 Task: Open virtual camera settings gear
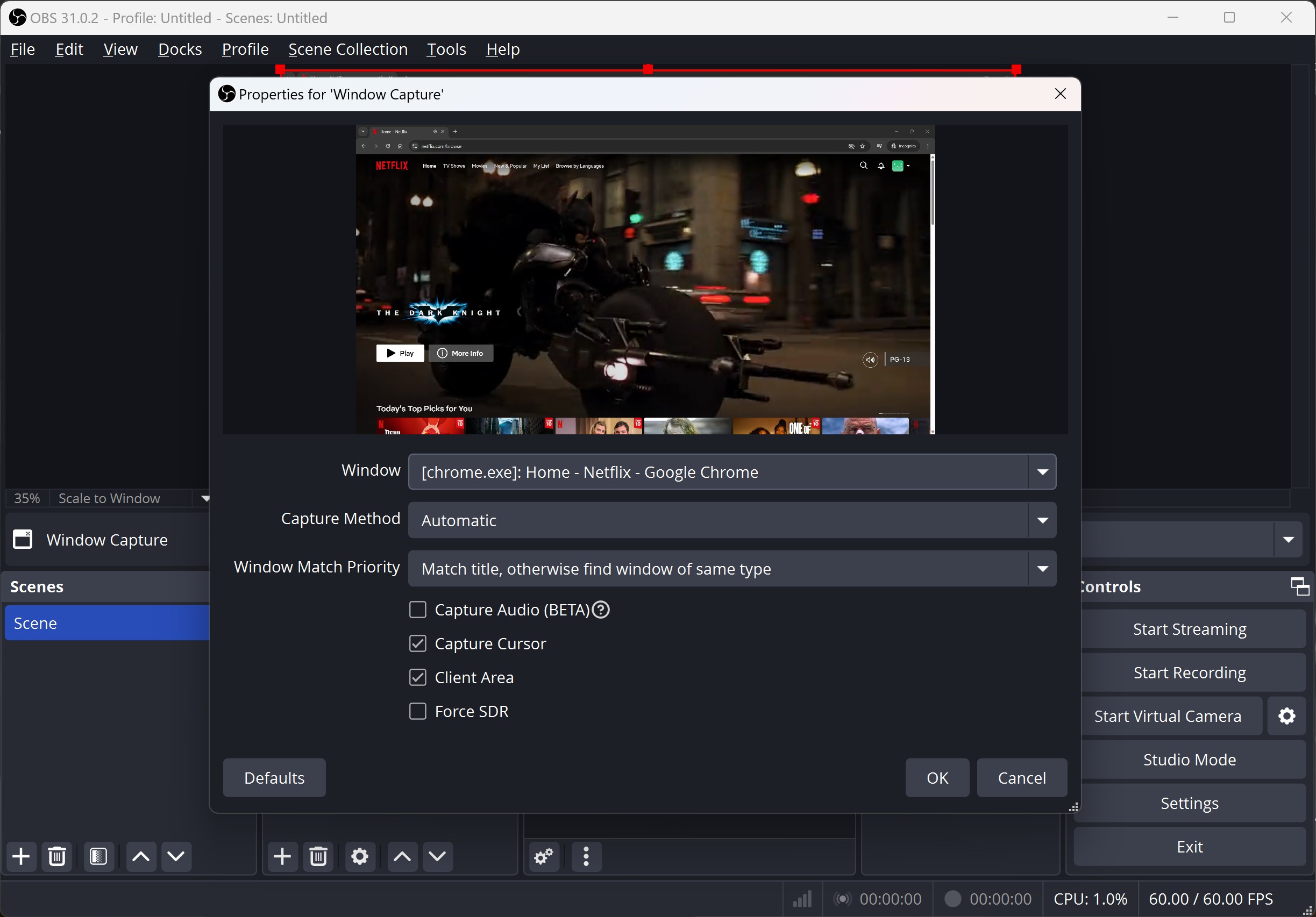(x=1287, y=716)
